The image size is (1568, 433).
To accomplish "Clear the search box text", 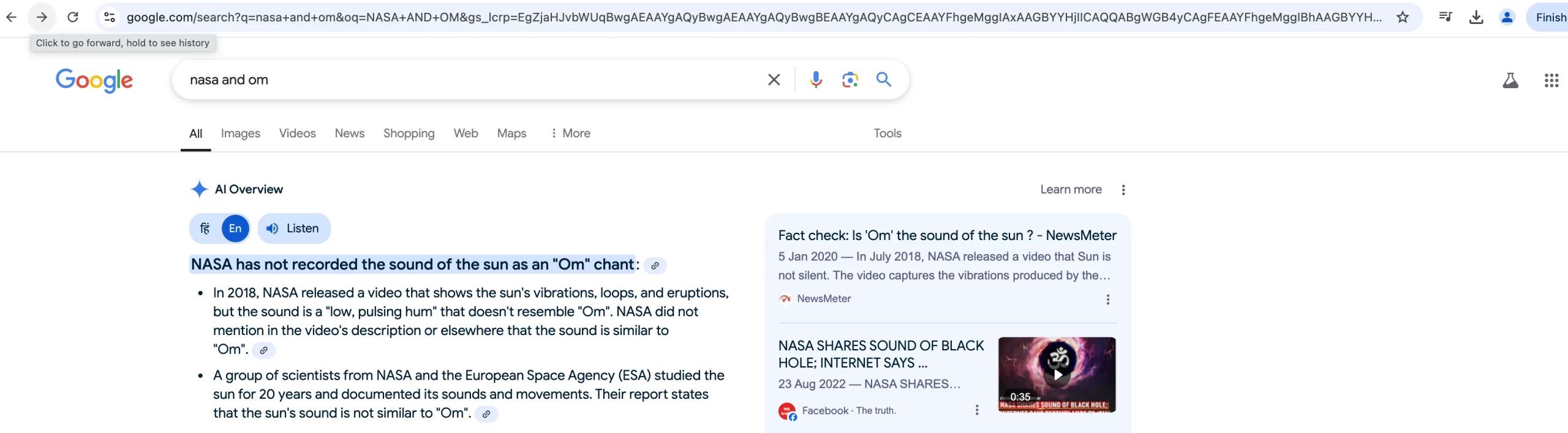I will [x=774, y=80].
